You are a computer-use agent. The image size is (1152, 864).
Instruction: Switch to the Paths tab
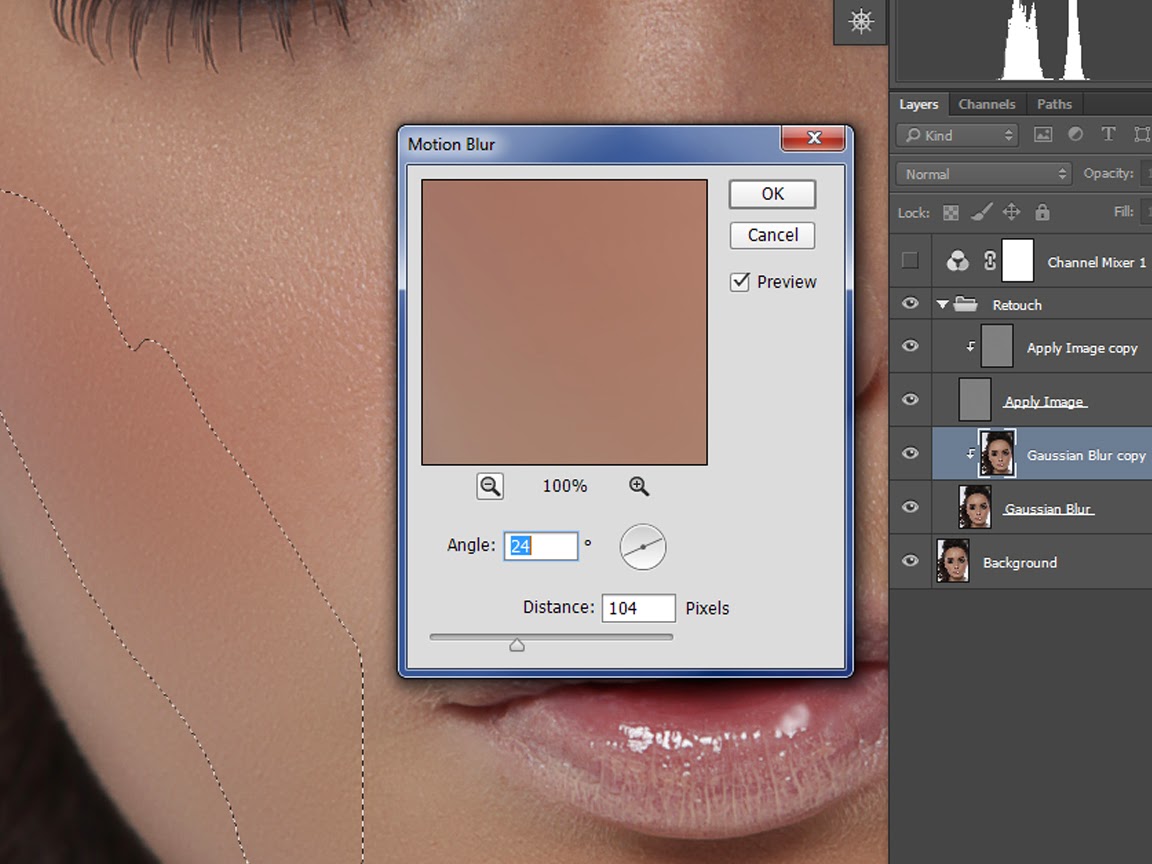pos(1054,104)
